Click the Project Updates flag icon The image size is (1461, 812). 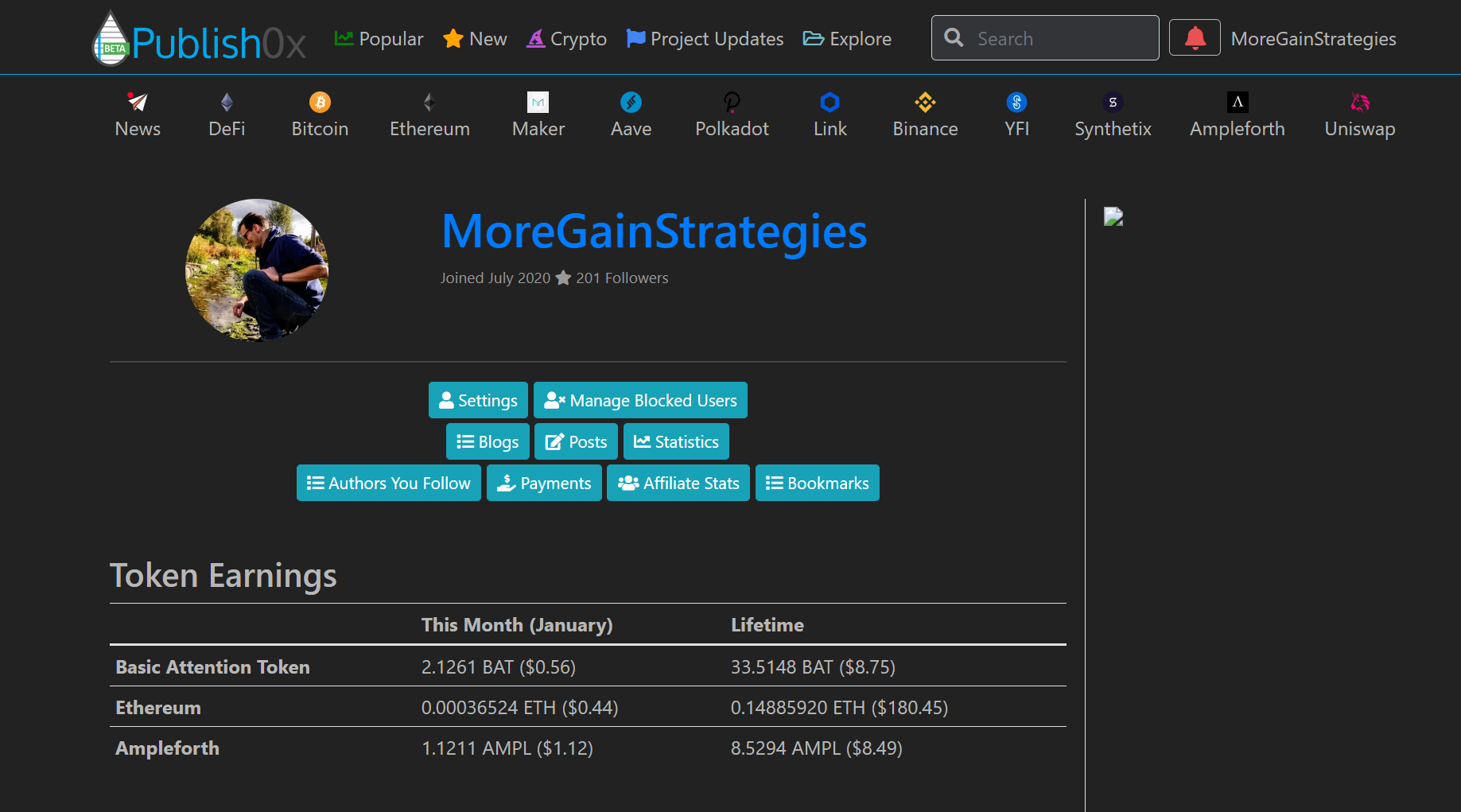[635, 38]
